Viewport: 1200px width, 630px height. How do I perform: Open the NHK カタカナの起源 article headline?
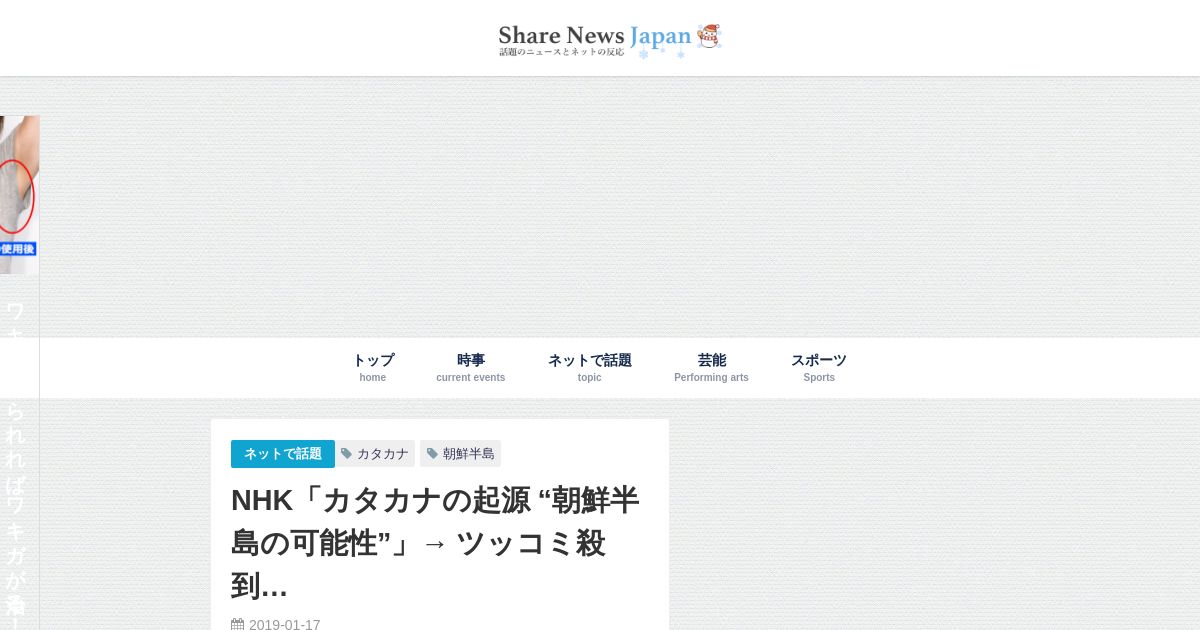(x=435, y=542)
